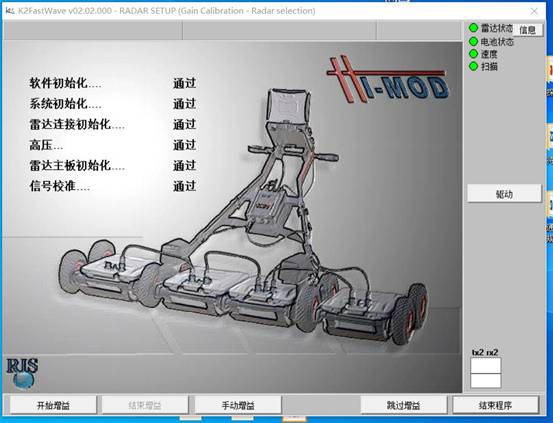Click the tx2 rx2 label

click(x=485, y=352)
